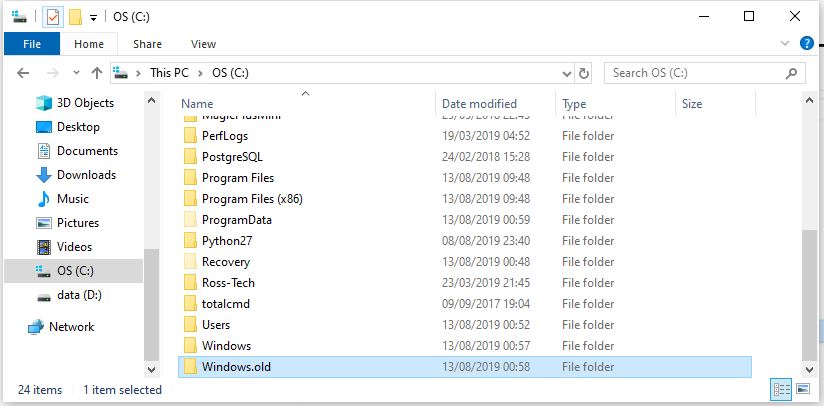Screen dimensions: 824x406
Task: Go back with the Back arrow
Action: click(x=23, y=73)
